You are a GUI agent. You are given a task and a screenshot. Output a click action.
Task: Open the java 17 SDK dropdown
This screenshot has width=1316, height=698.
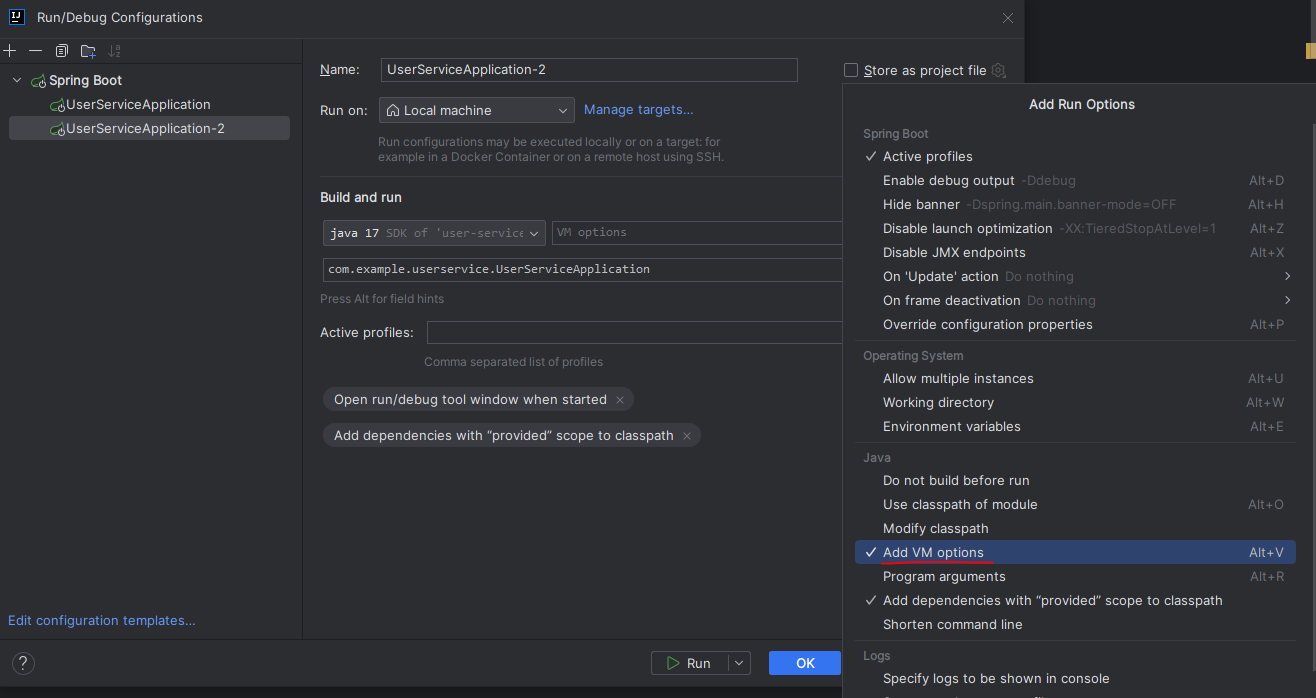pyautogui.click(x=434, y=232)
